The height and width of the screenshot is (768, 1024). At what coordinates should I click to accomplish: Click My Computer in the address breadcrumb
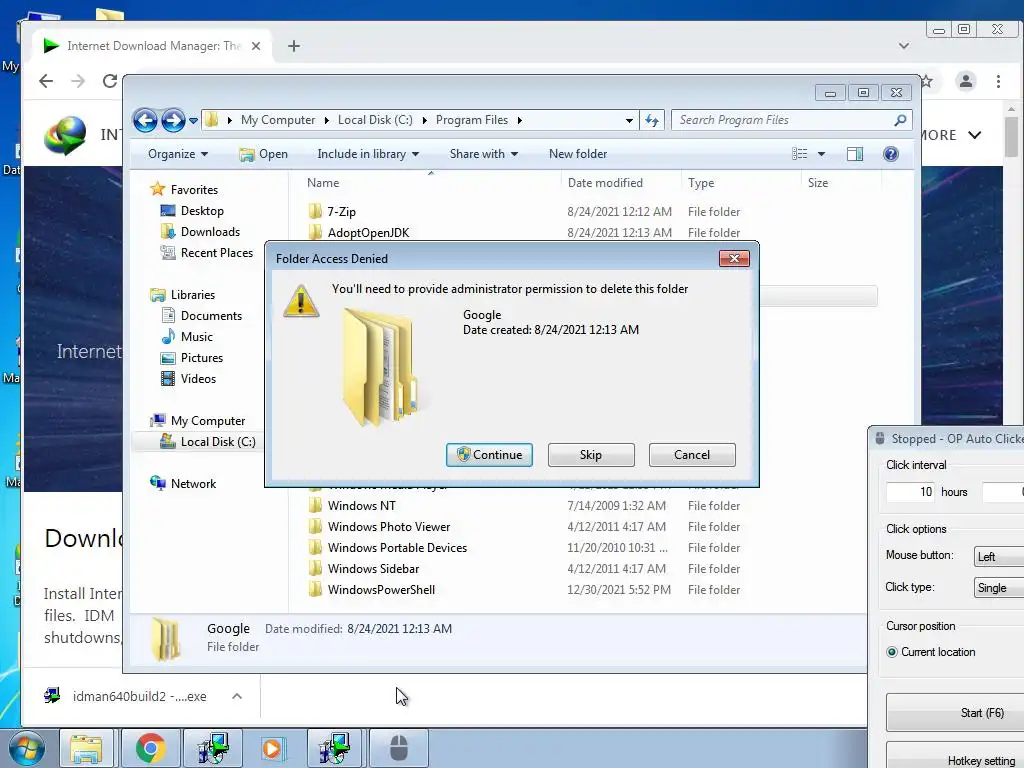278,120
